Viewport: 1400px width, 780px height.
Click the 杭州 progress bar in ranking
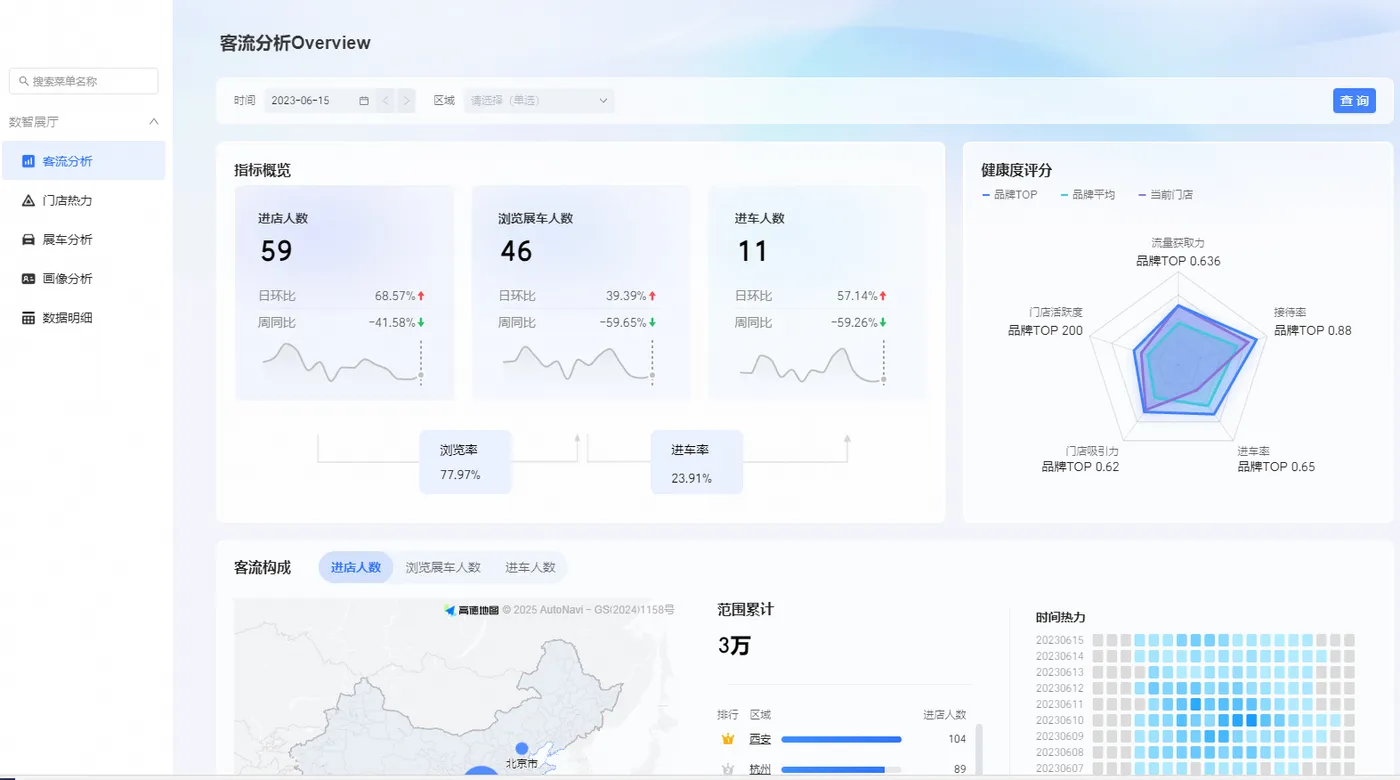841,770
